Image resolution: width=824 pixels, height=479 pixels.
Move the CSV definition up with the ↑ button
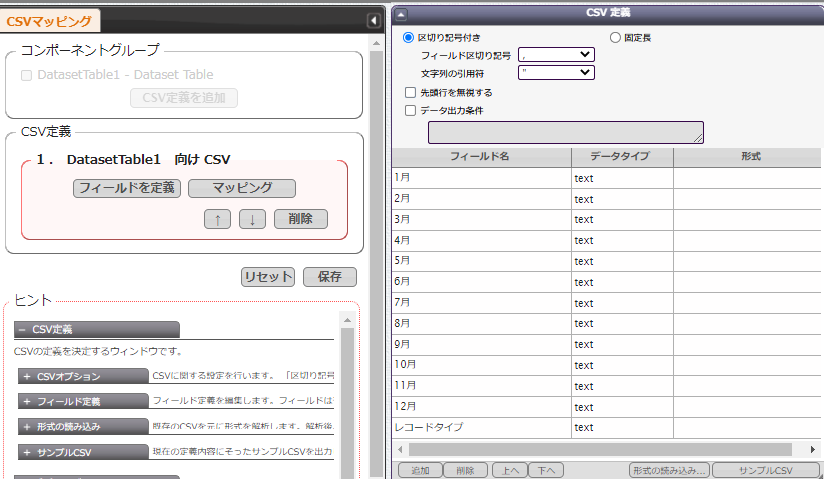(218, 219)
